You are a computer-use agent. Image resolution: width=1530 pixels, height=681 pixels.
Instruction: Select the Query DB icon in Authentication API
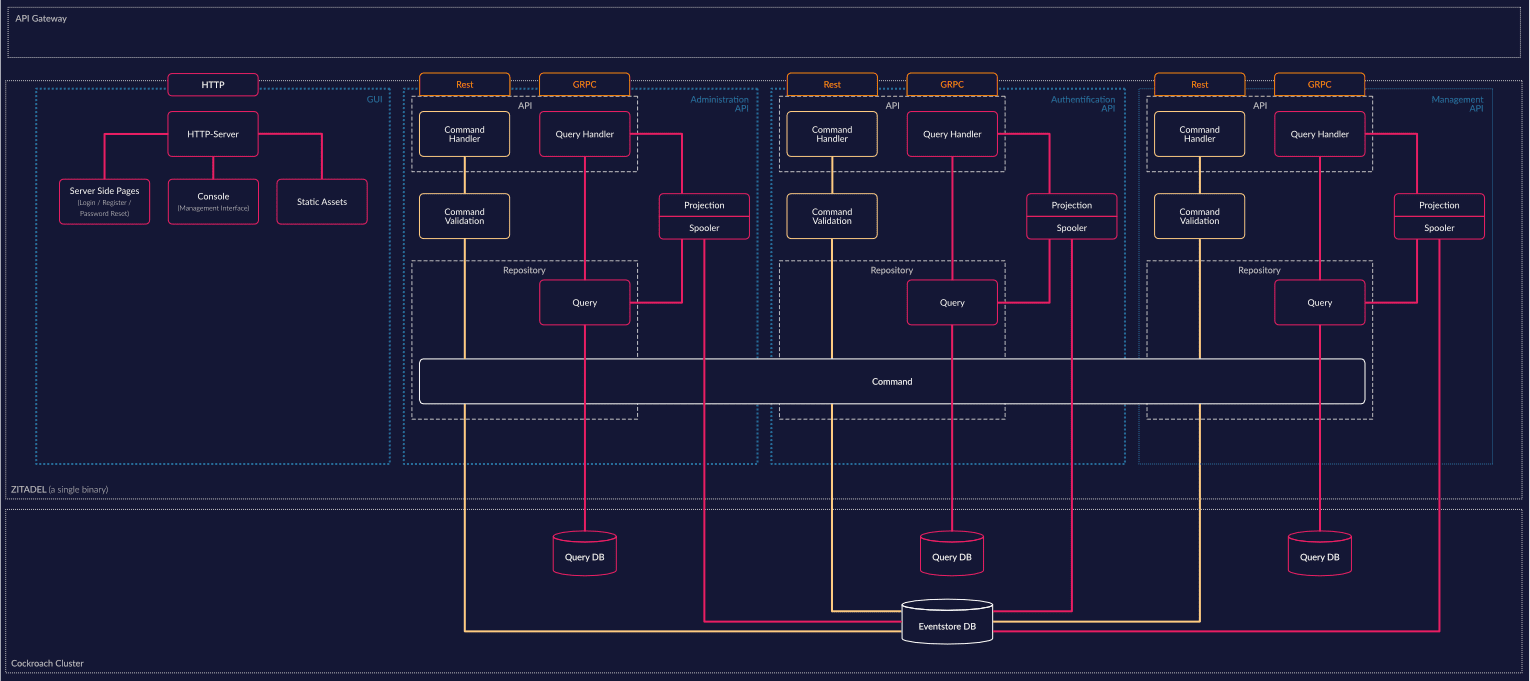(x=951, y=553)
